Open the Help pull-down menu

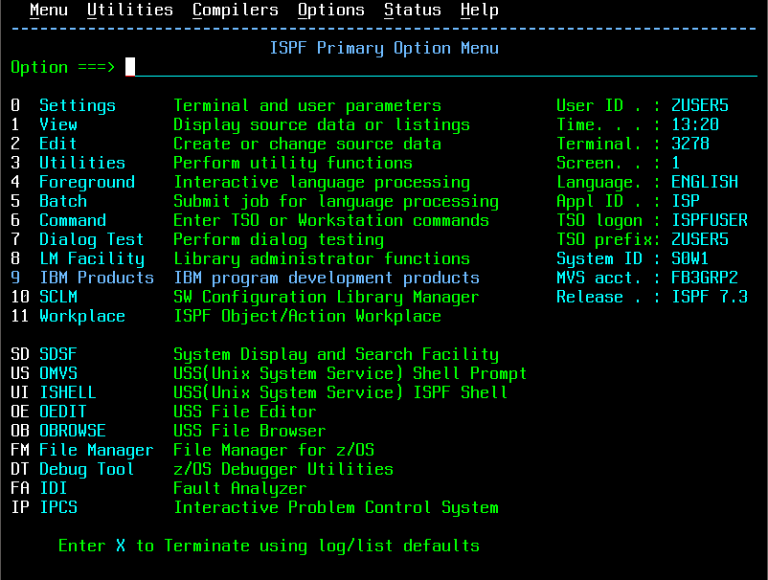point(479,10)
